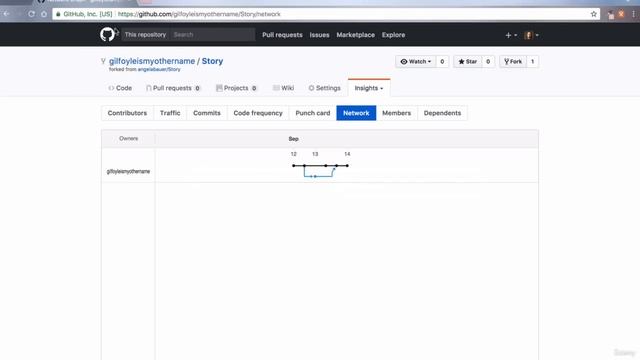The height and width of the screenshot is (360, 640).
Task: Open the Story repository name link
Action: click(212, 61)
